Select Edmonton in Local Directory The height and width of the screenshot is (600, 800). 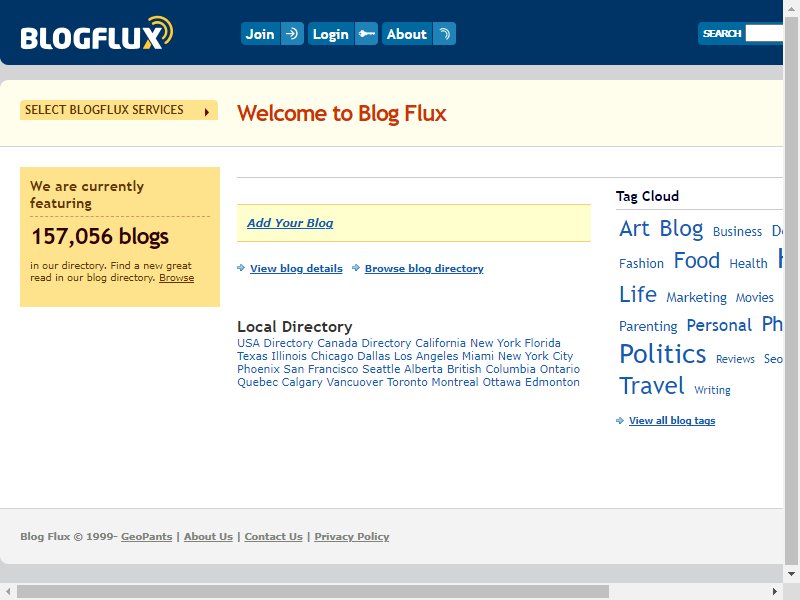pyautogui.click(x=552, y=382)
